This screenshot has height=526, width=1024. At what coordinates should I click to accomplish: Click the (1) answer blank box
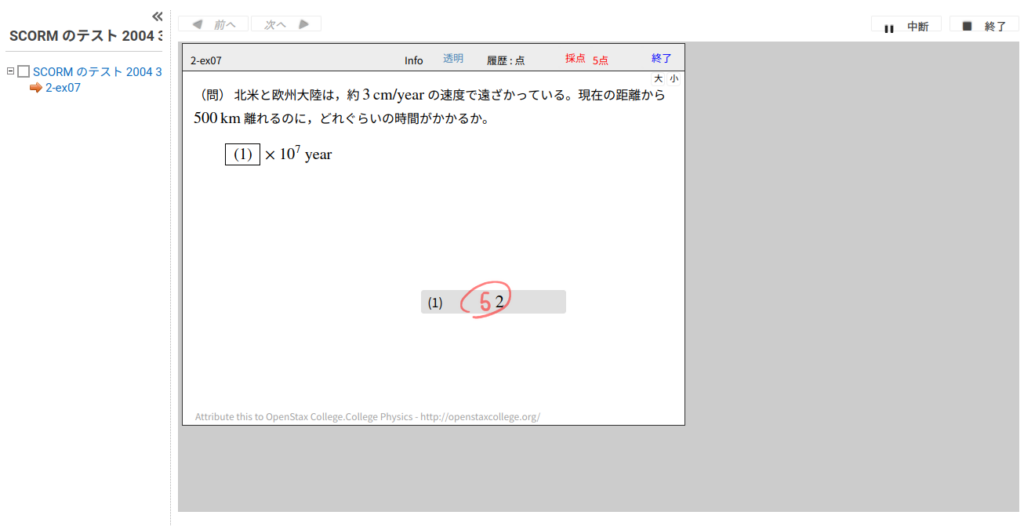pyautogui.click(x=242, y=154)
